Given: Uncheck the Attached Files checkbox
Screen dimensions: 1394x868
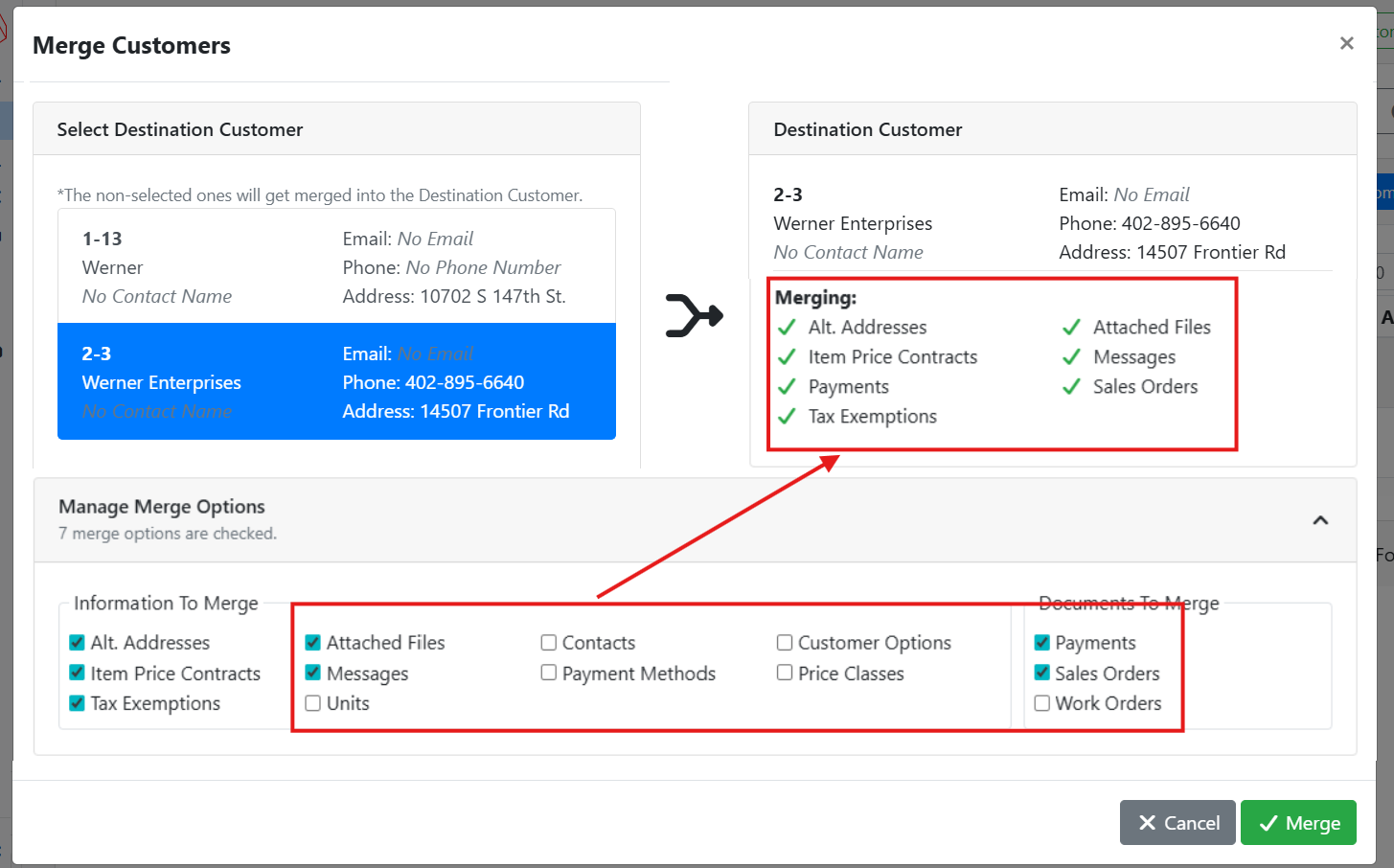Looking at the screenshot, I should pos(313,643).
